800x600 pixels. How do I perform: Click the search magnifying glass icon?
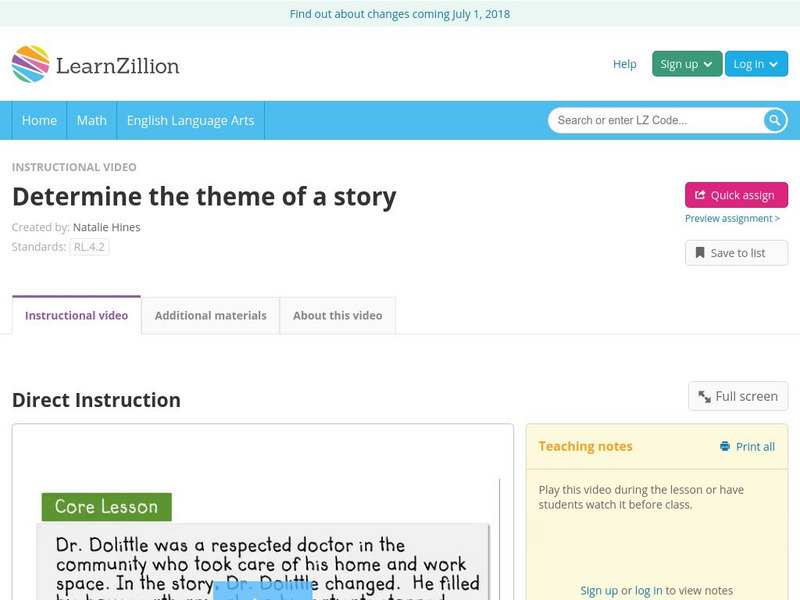[773, 120]
